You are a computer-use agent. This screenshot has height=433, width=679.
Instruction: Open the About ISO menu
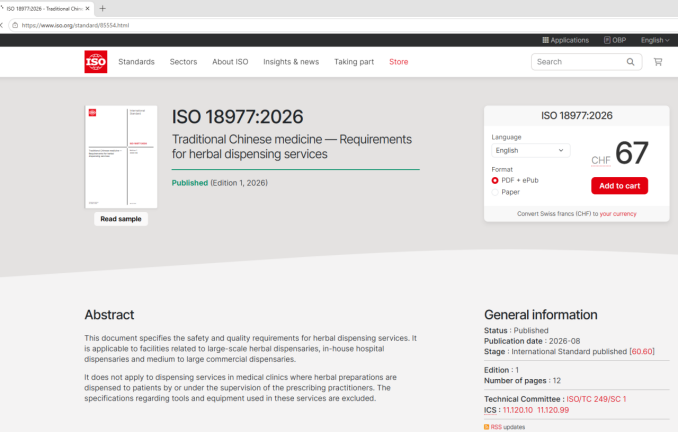[x=230, y=62]
